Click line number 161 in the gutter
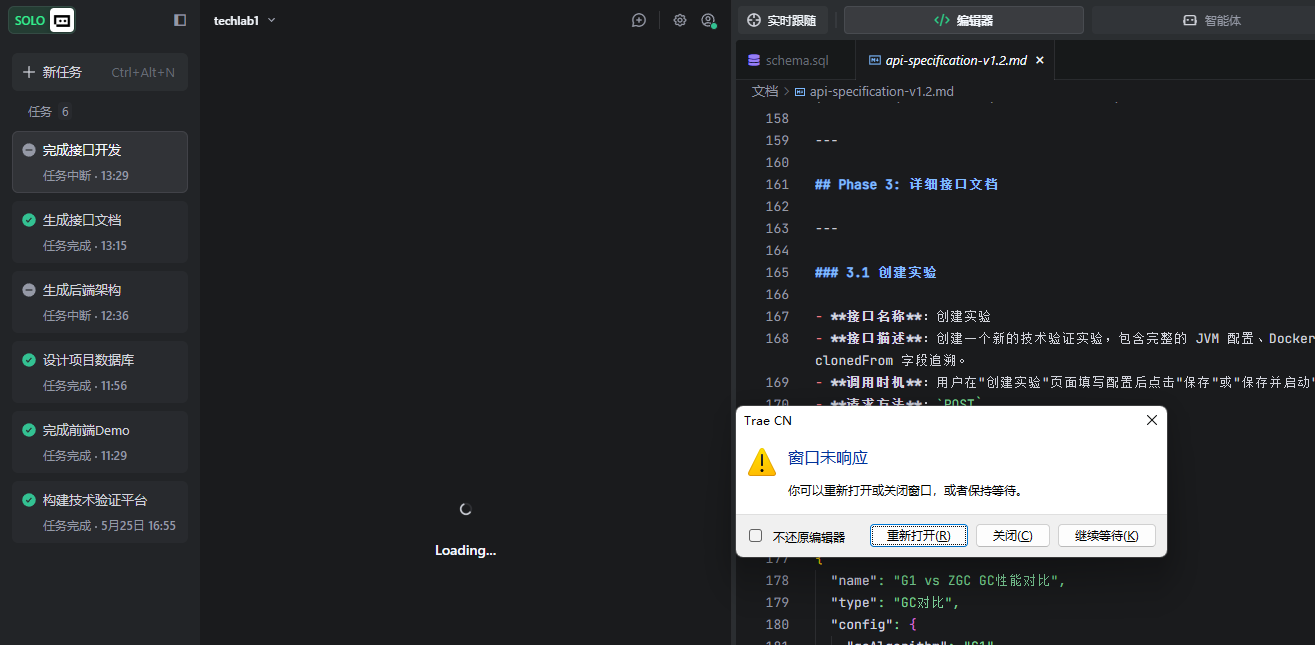Image resolution: width=1315 pixels, height=645 pixels. click(776, 184)
